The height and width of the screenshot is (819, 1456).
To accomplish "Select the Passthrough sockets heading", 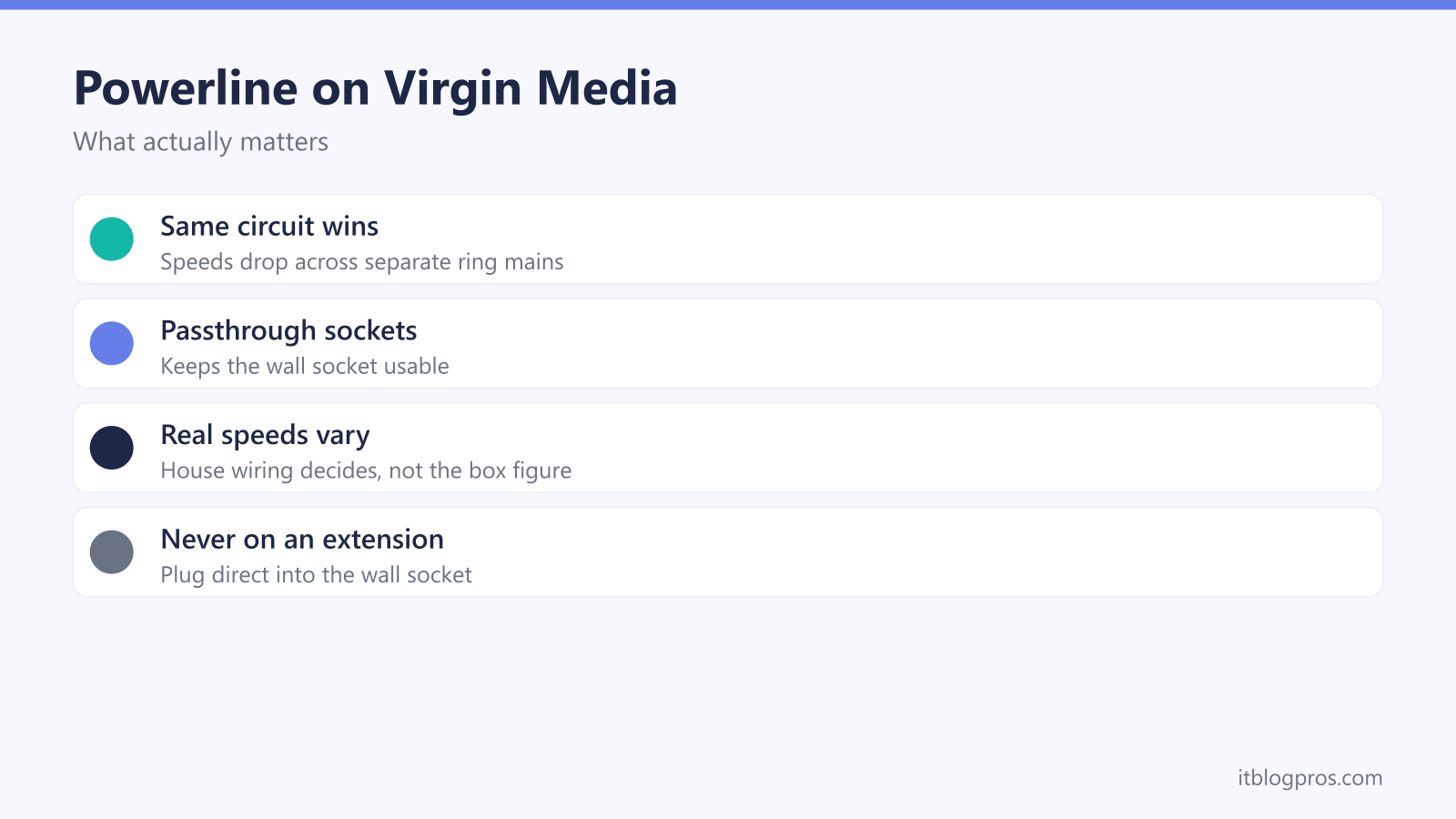I will tap(288, 330).
